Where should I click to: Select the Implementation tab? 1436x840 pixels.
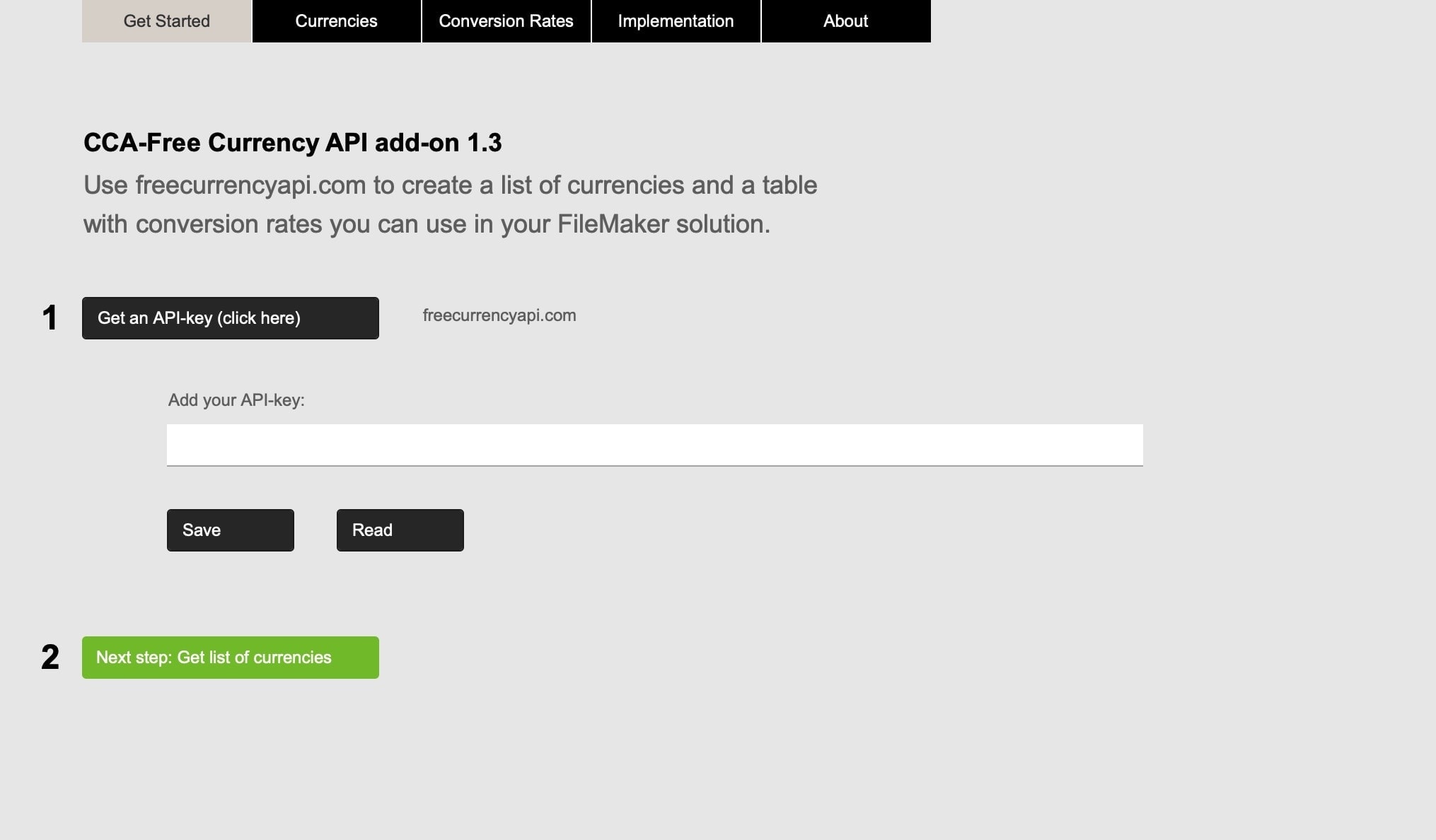click(x=676, y=21)
